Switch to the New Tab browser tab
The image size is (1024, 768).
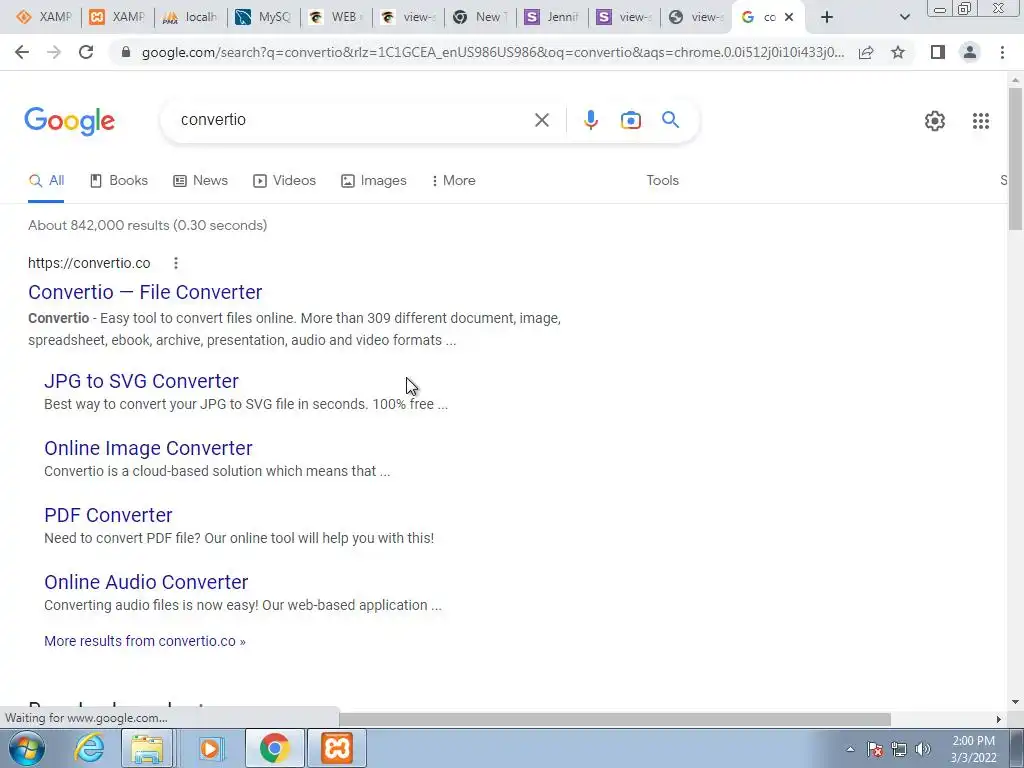(x=480, y=17)
